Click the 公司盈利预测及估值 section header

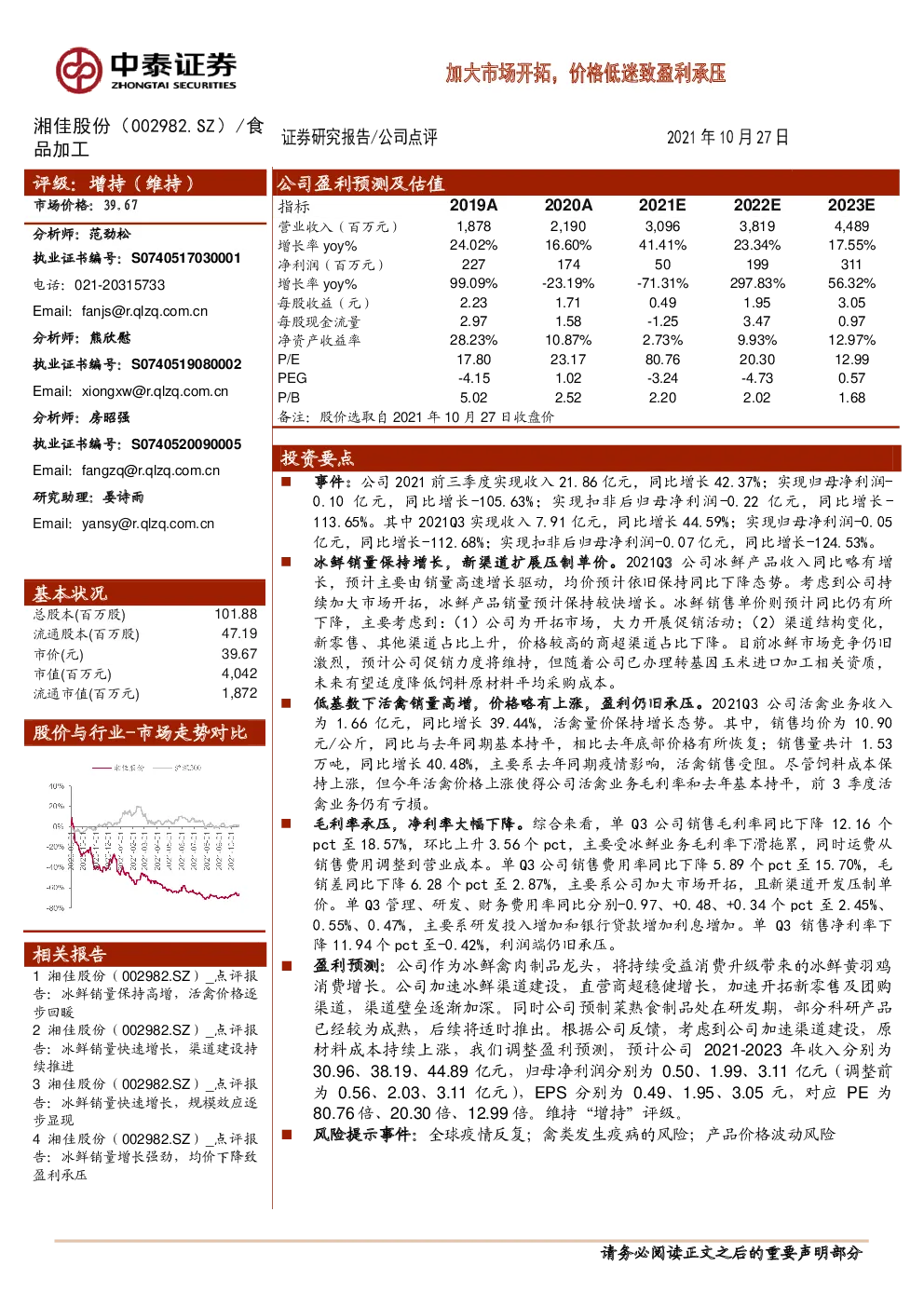point(586,183)
